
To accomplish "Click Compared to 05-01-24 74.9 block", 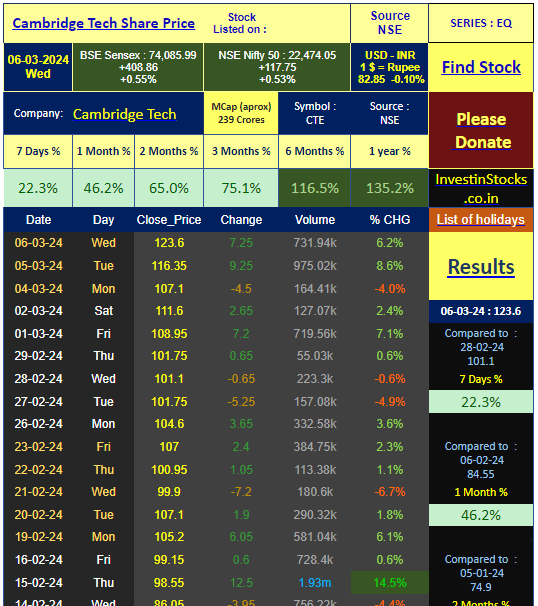I will [481, 573].
